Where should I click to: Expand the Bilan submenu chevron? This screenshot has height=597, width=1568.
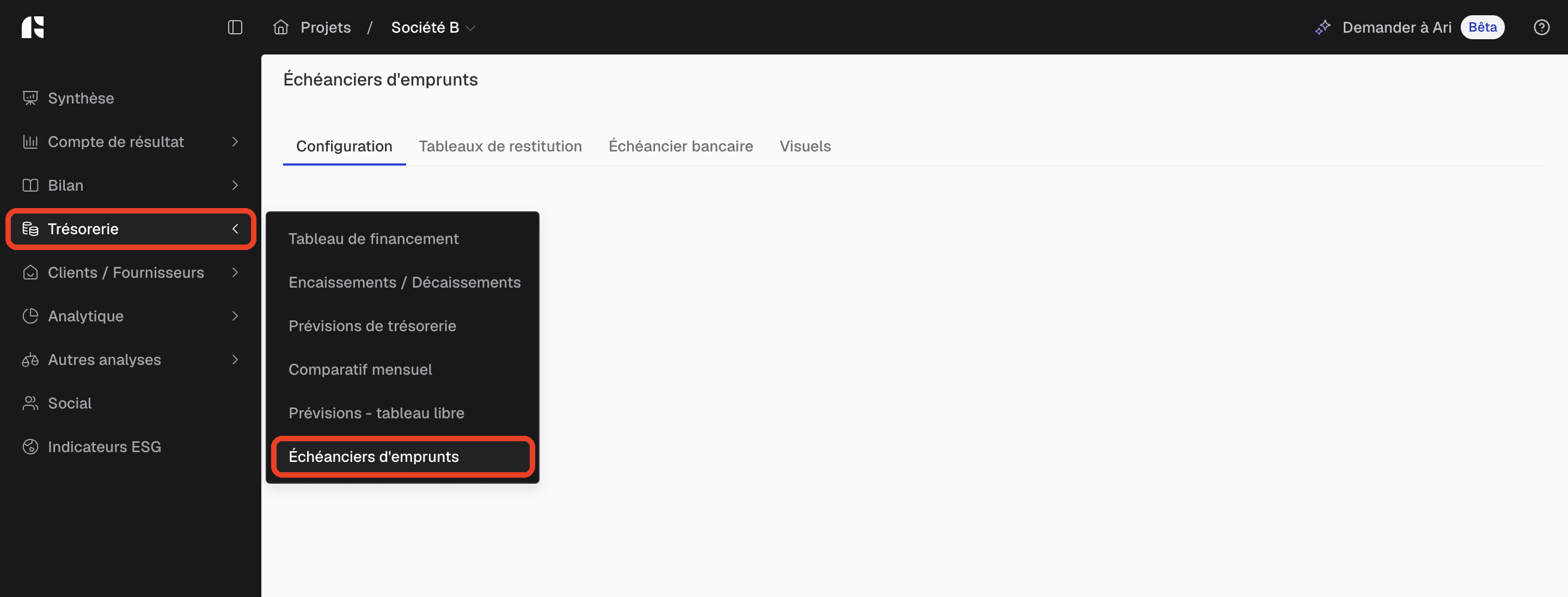point(236,185)
